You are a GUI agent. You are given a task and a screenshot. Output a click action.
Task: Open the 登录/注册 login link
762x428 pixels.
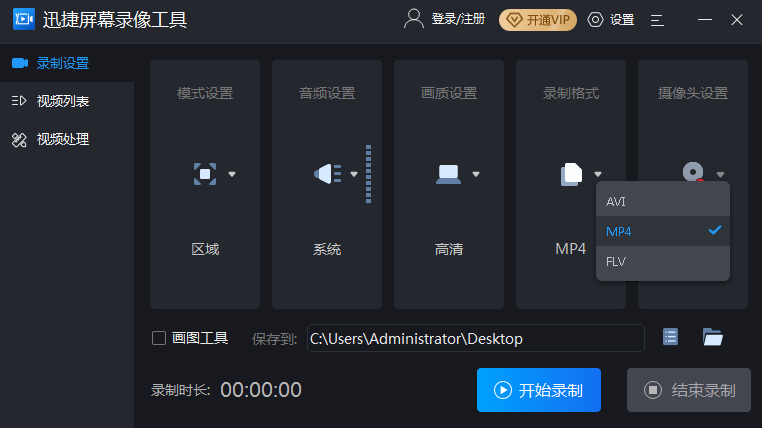click(458, 19)
